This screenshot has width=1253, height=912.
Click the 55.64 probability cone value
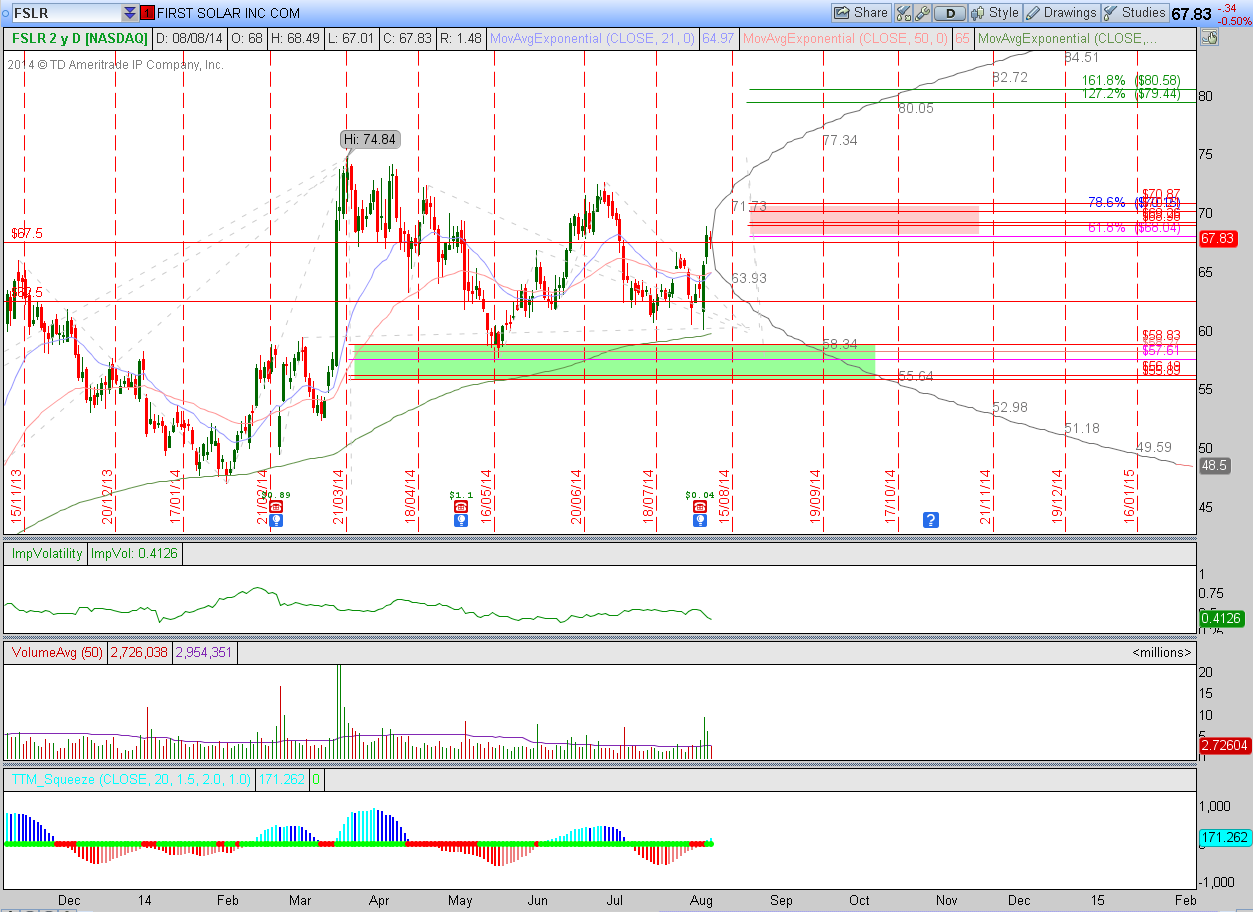click(x=916, y=376)
